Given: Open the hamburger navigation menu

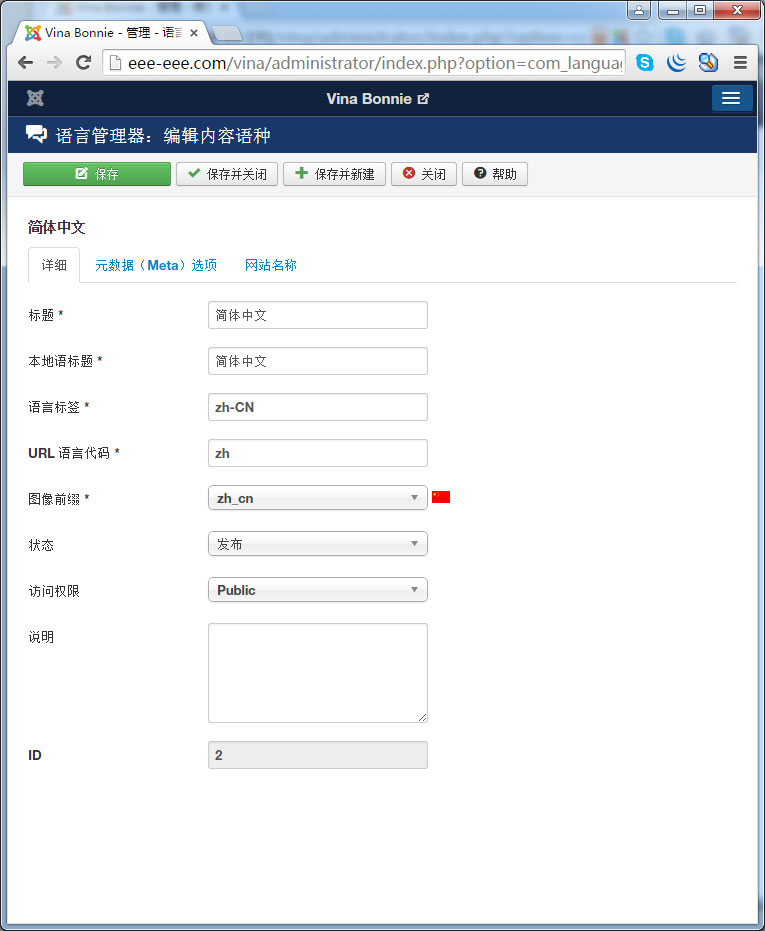Looking at the screenshot, I should (x=732, y=99).
